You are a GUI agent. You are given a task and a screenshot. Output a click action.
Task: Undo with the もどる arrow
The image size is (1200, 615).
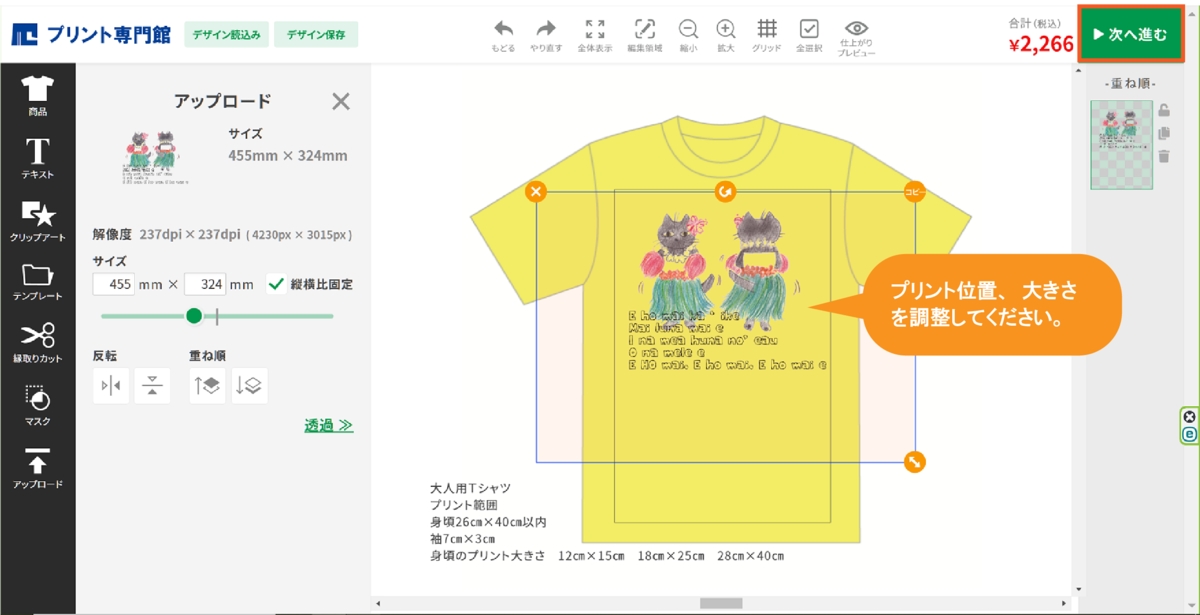504,35
